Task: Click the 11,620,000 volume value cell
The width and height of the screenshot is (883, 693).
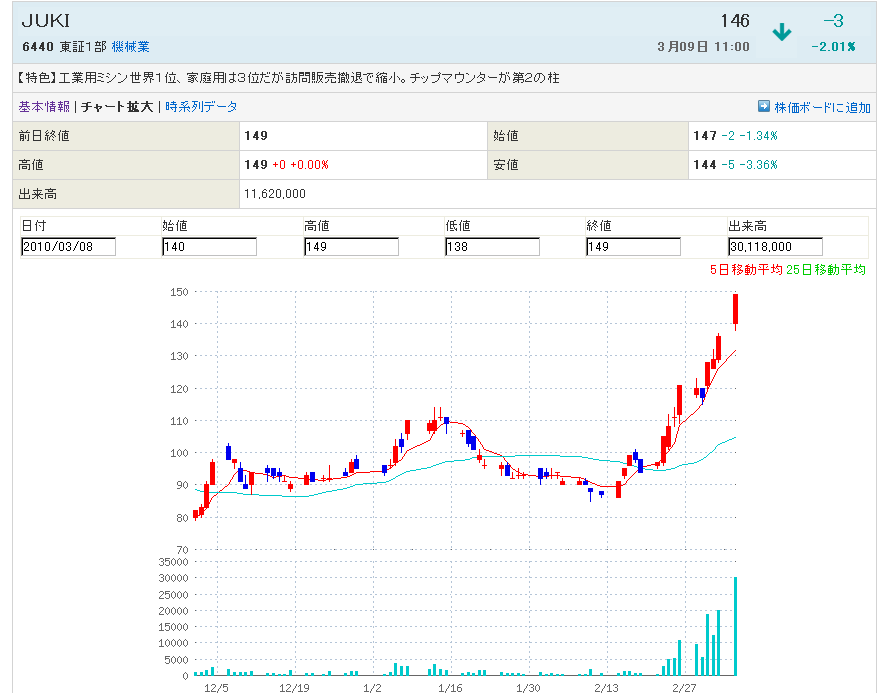Action: 275,193
